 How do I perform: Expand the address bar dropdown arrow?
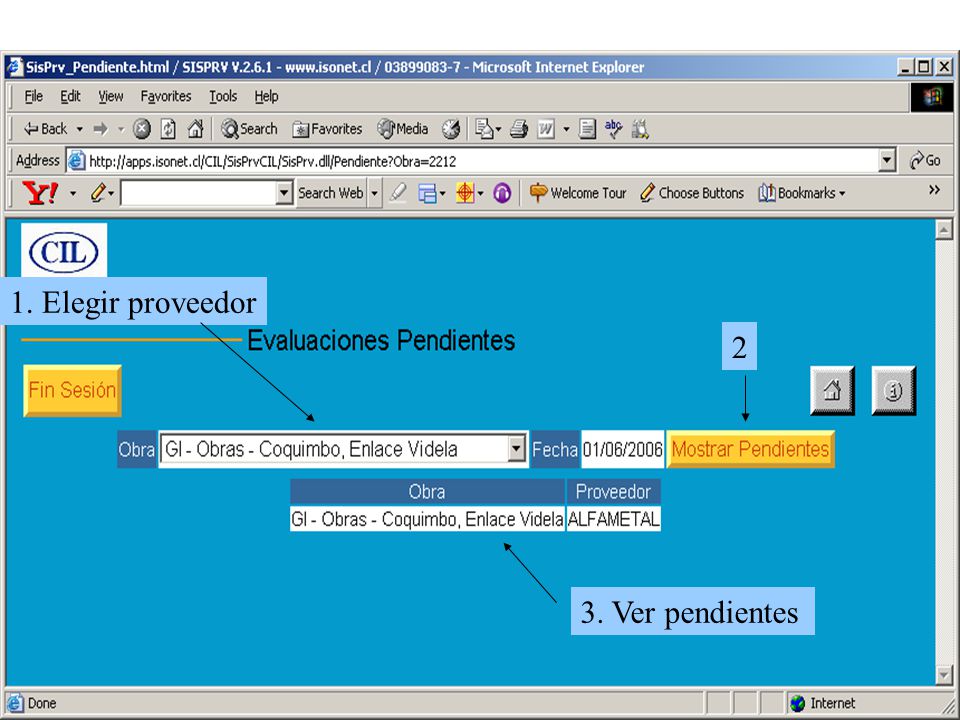pos(887,162)
